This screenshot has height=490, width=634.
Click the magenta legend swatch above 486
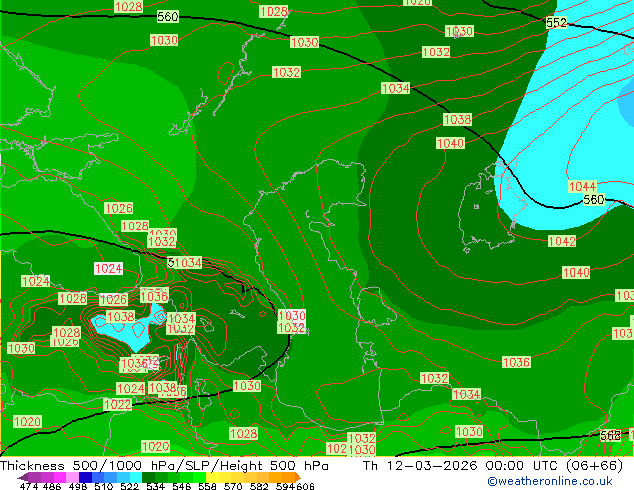pos(60,477)
